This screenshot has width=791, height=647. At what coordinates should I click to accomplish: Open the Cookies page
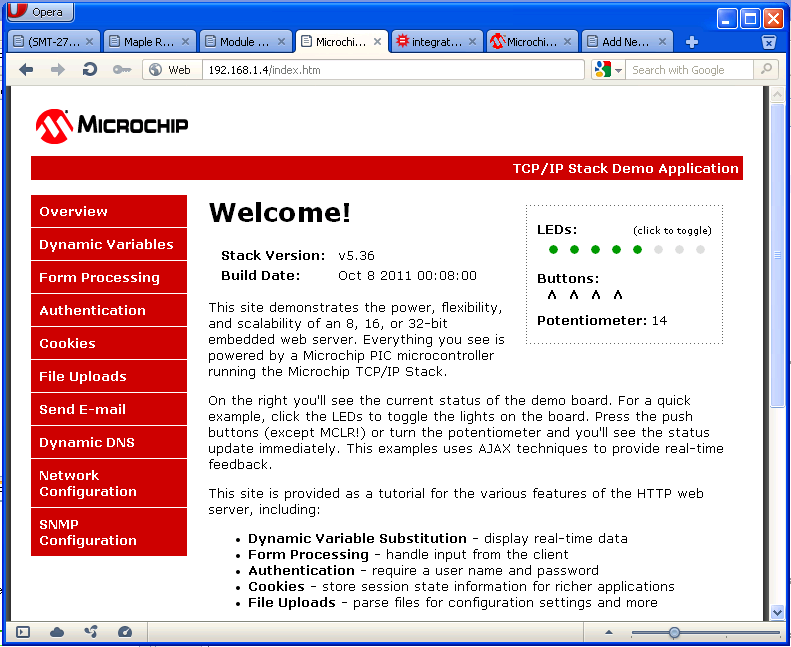109,343
